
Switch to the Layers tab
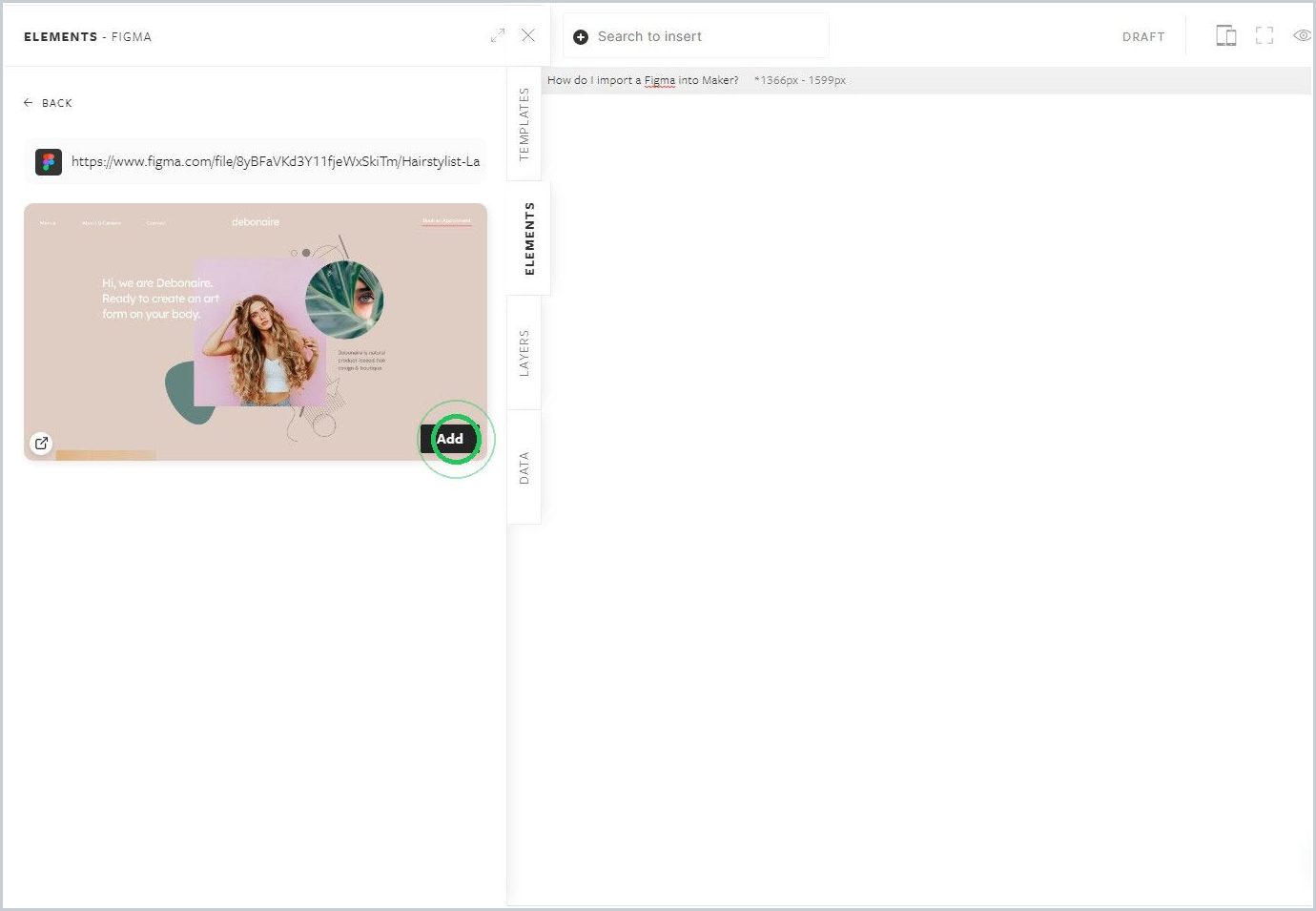pyautogui.click(x=524, y=353)
